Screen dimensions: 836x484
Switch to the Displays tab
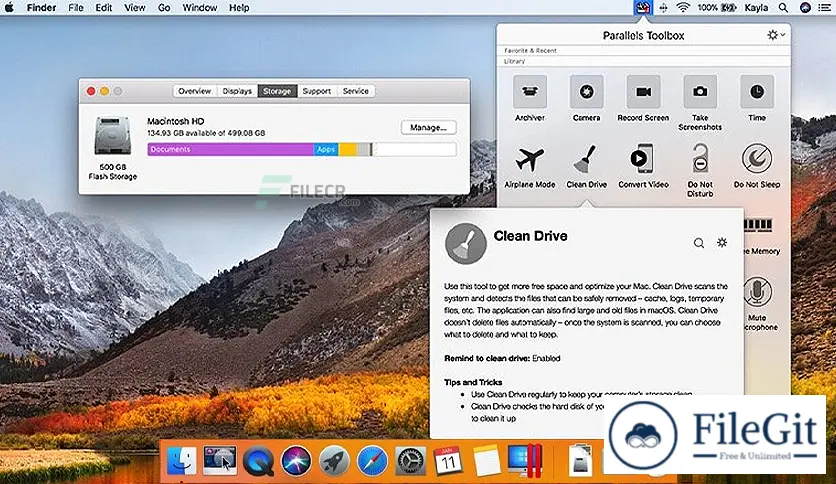coord(237,91)
